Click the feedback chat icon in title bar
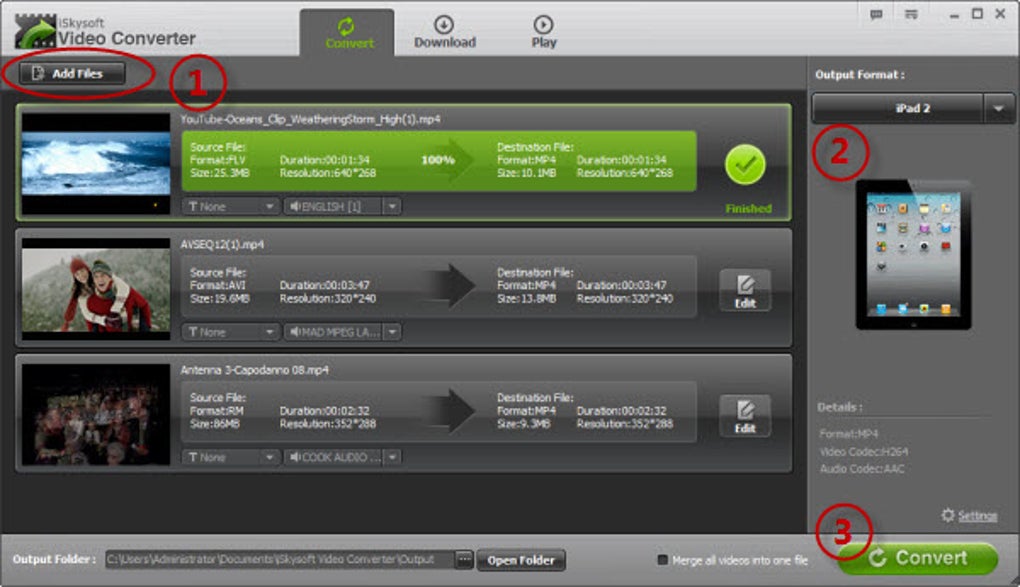 (x=876, y=14)
